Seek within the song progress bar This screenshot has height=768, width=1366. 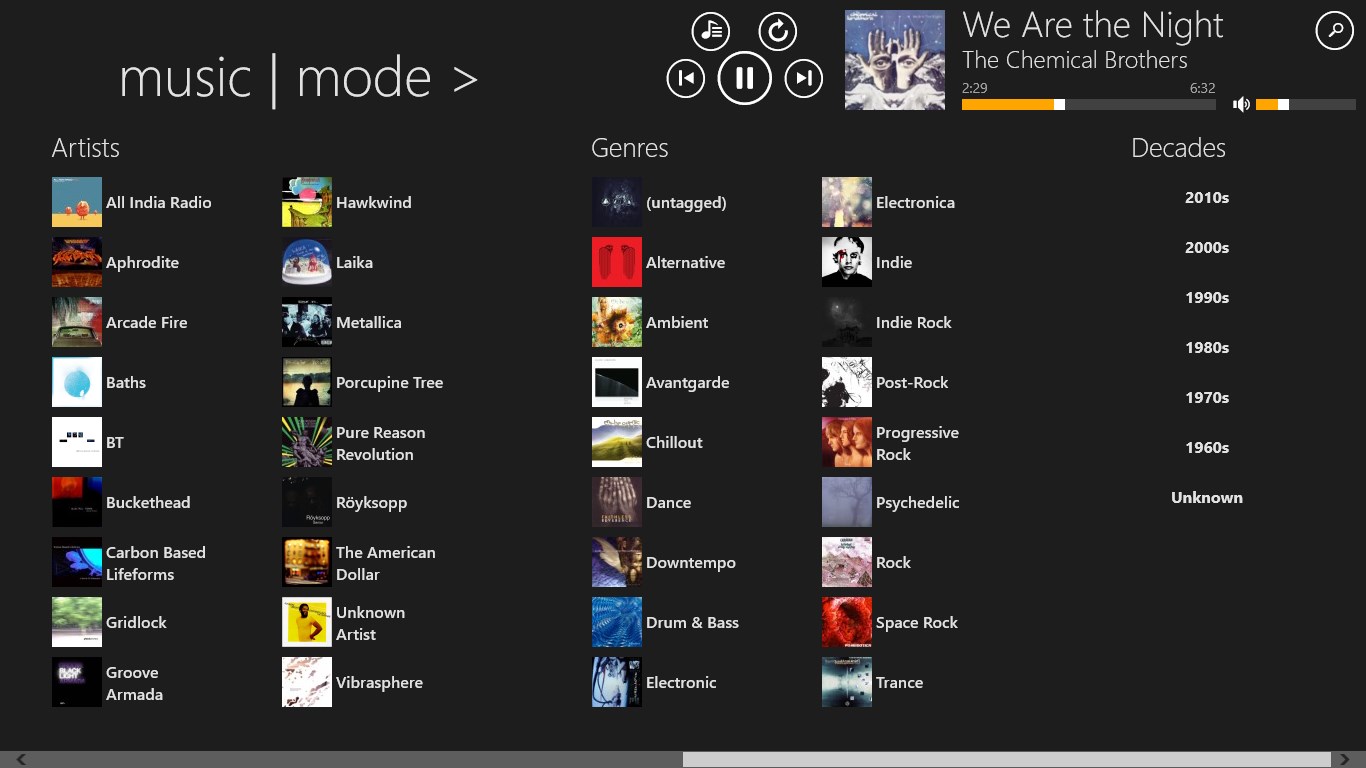[x=1088, y=104]
